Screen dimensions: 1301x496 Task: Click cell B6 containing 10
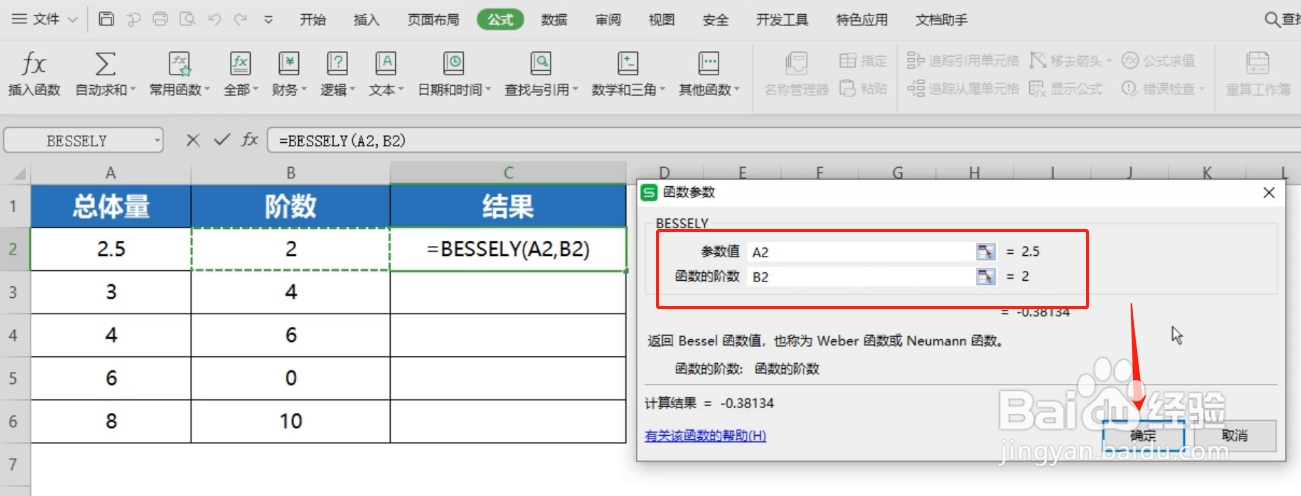pyautogui.click(x=290, y=421)
